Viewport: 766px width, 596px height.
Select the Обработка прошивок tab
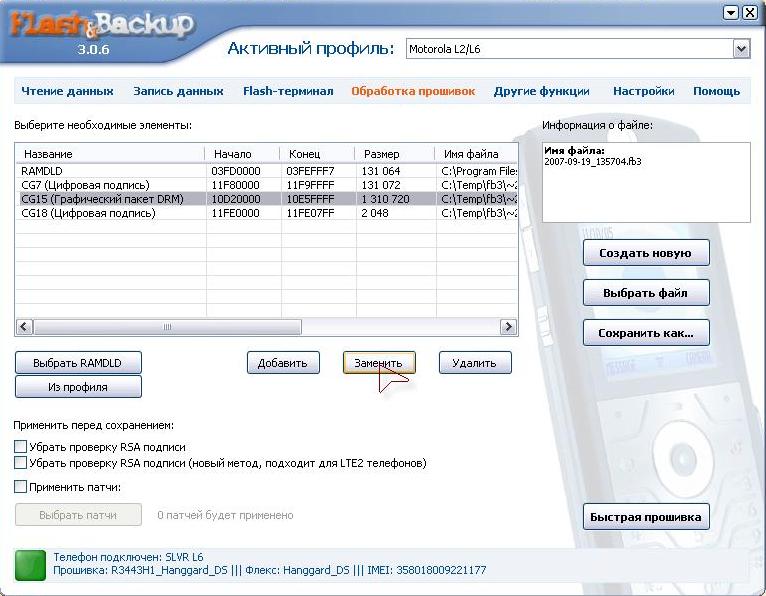[413, 91]
